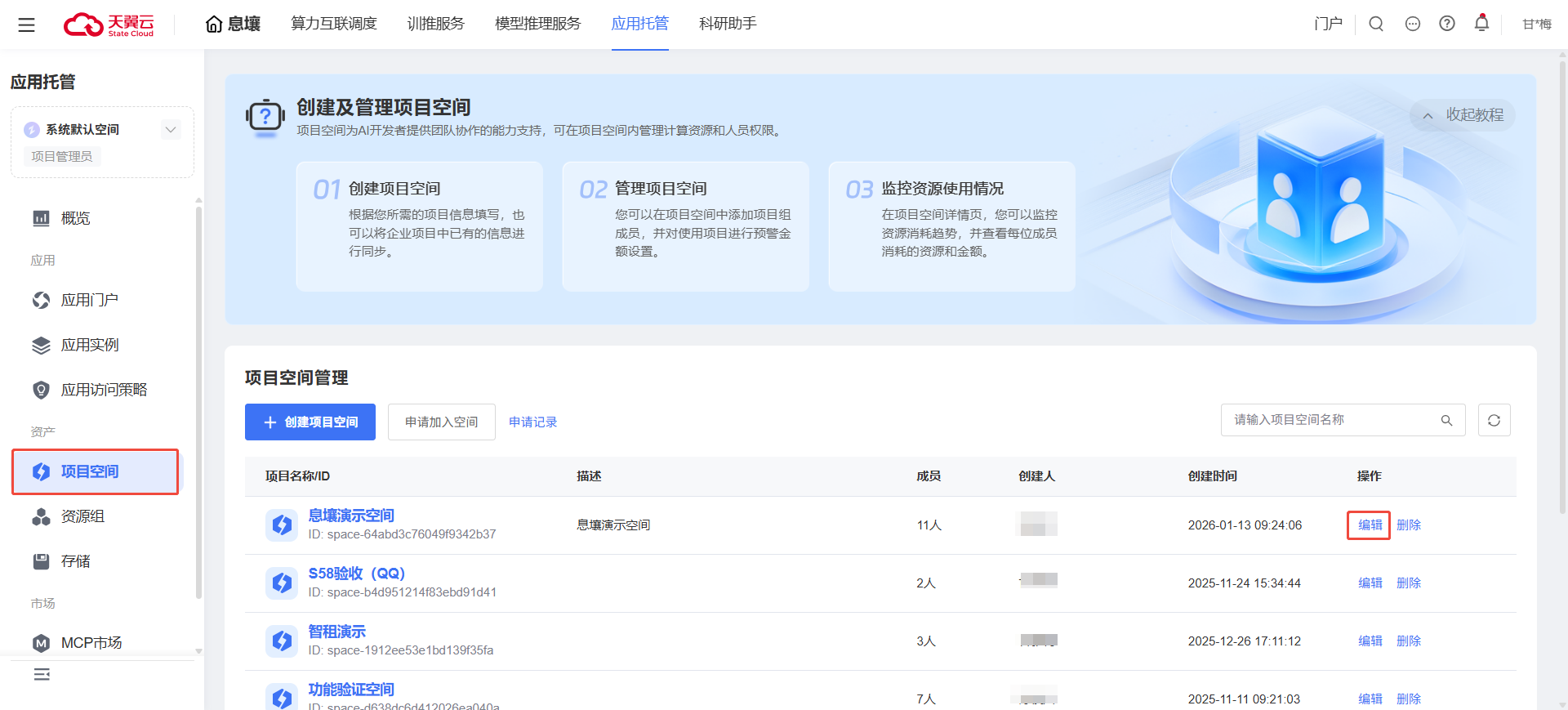Click the 创建项目空间 button
1568x710 pixels.
click(310, 422)
